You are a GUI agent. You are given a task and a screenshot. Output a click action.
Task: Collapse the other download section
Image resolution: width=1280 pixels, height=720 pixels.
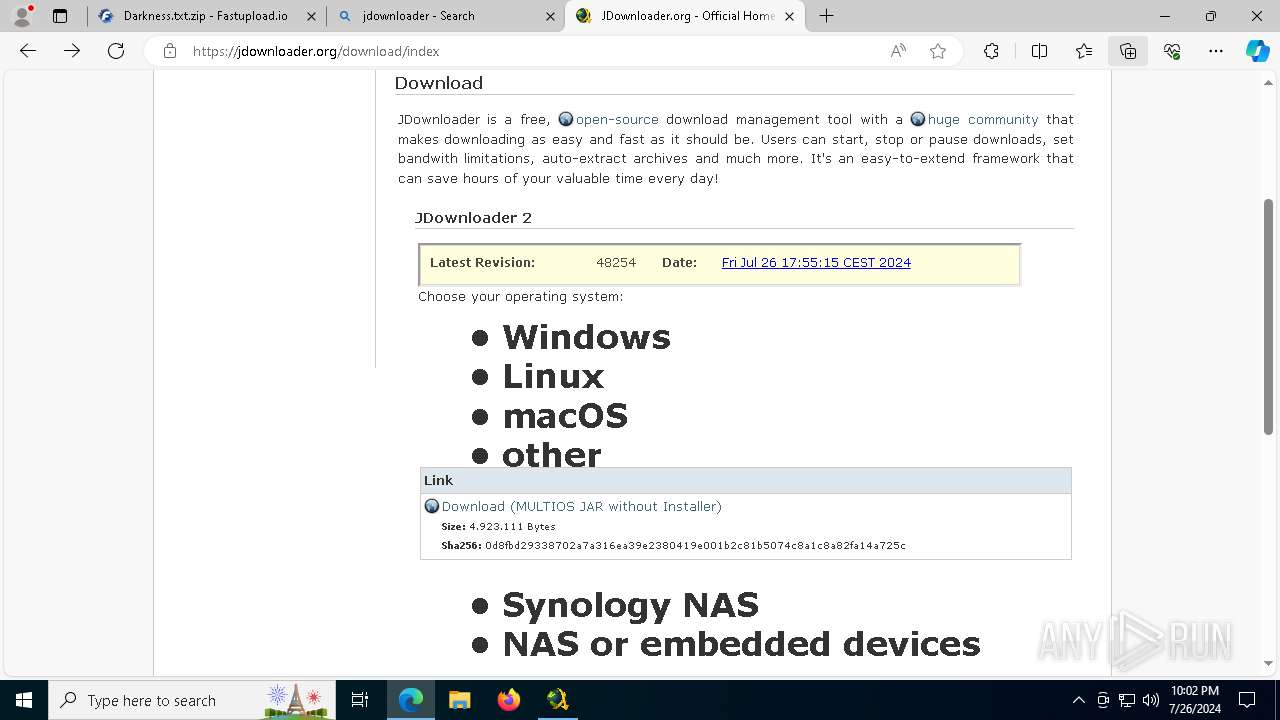coord(551,454)
